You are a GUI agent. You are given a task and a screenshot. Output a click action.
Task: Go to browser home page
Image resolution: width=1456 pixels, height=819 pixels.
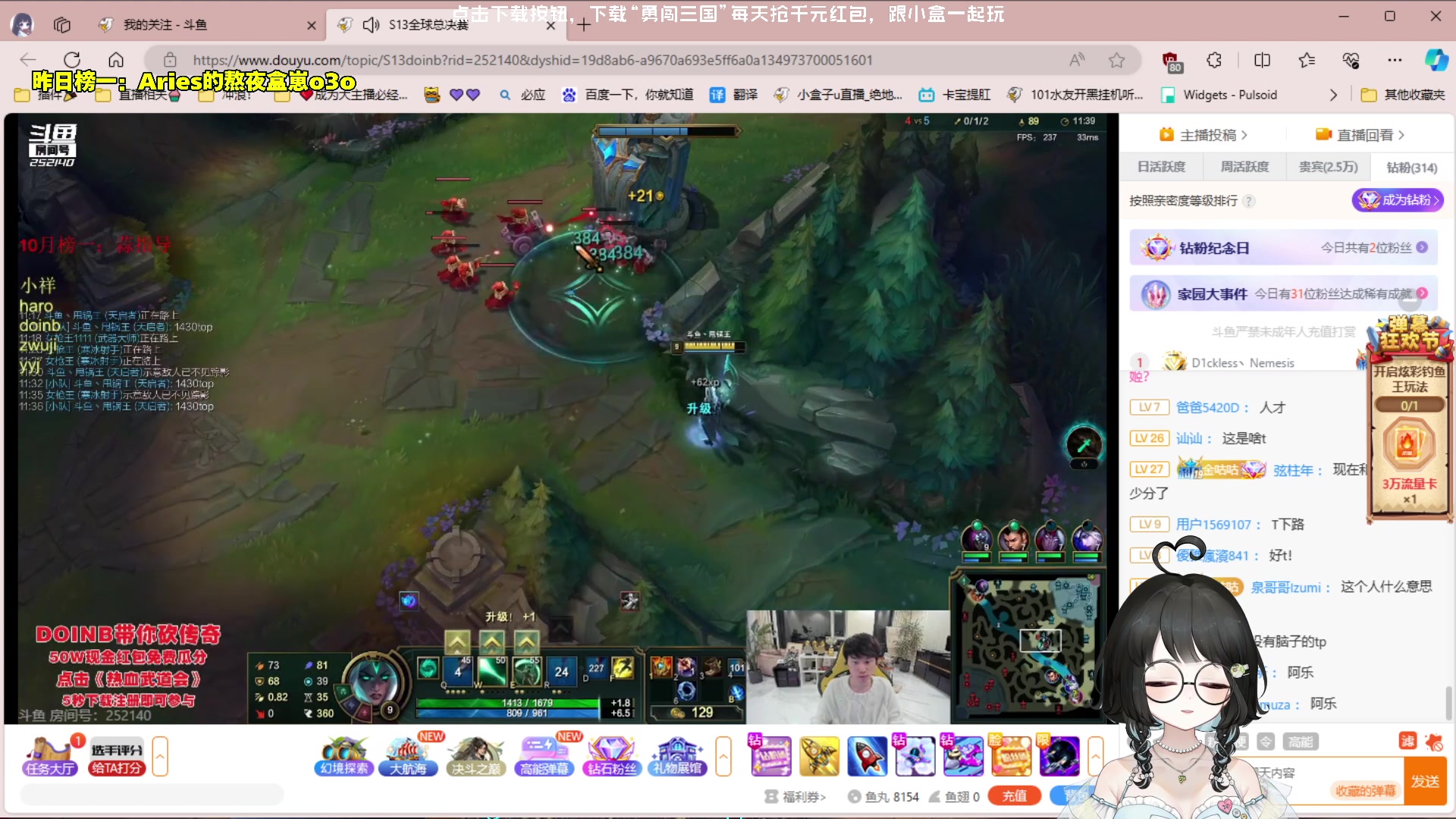point(116,60)
